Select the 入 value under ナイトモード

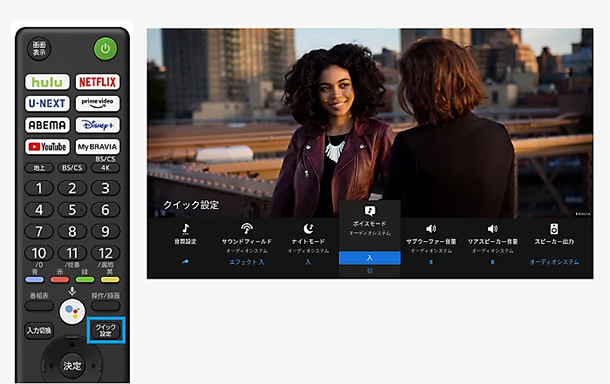click(308, 262)
